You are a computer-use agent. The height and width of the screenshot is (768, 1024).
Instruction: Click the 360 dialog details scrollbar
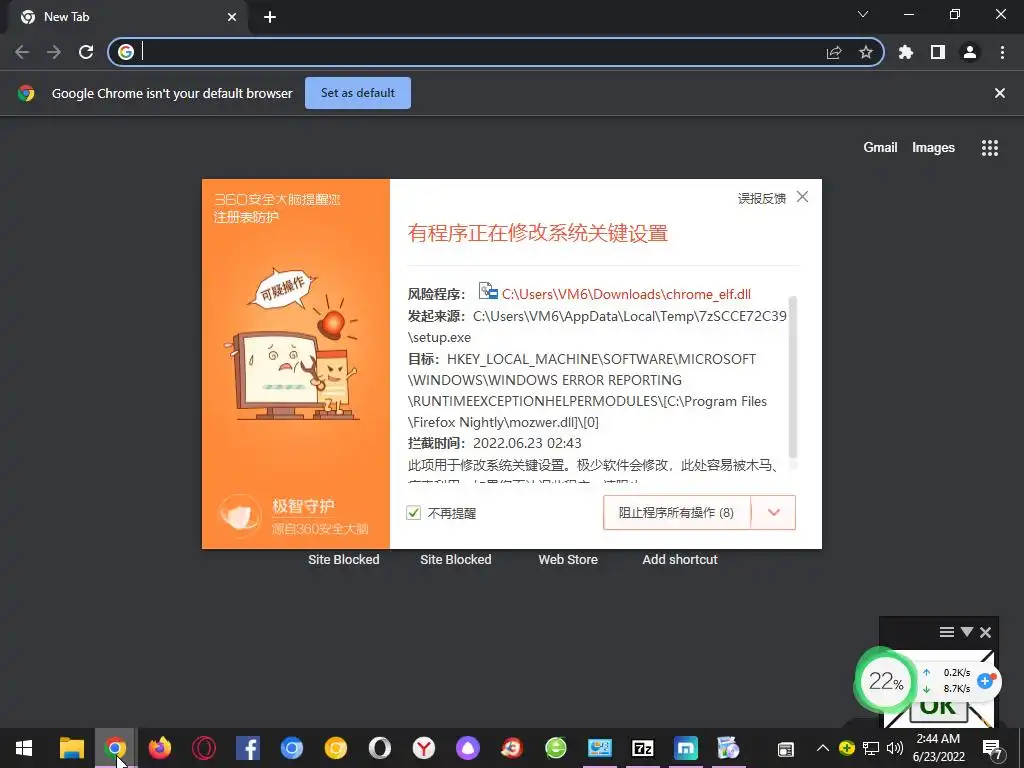point(793,377)
